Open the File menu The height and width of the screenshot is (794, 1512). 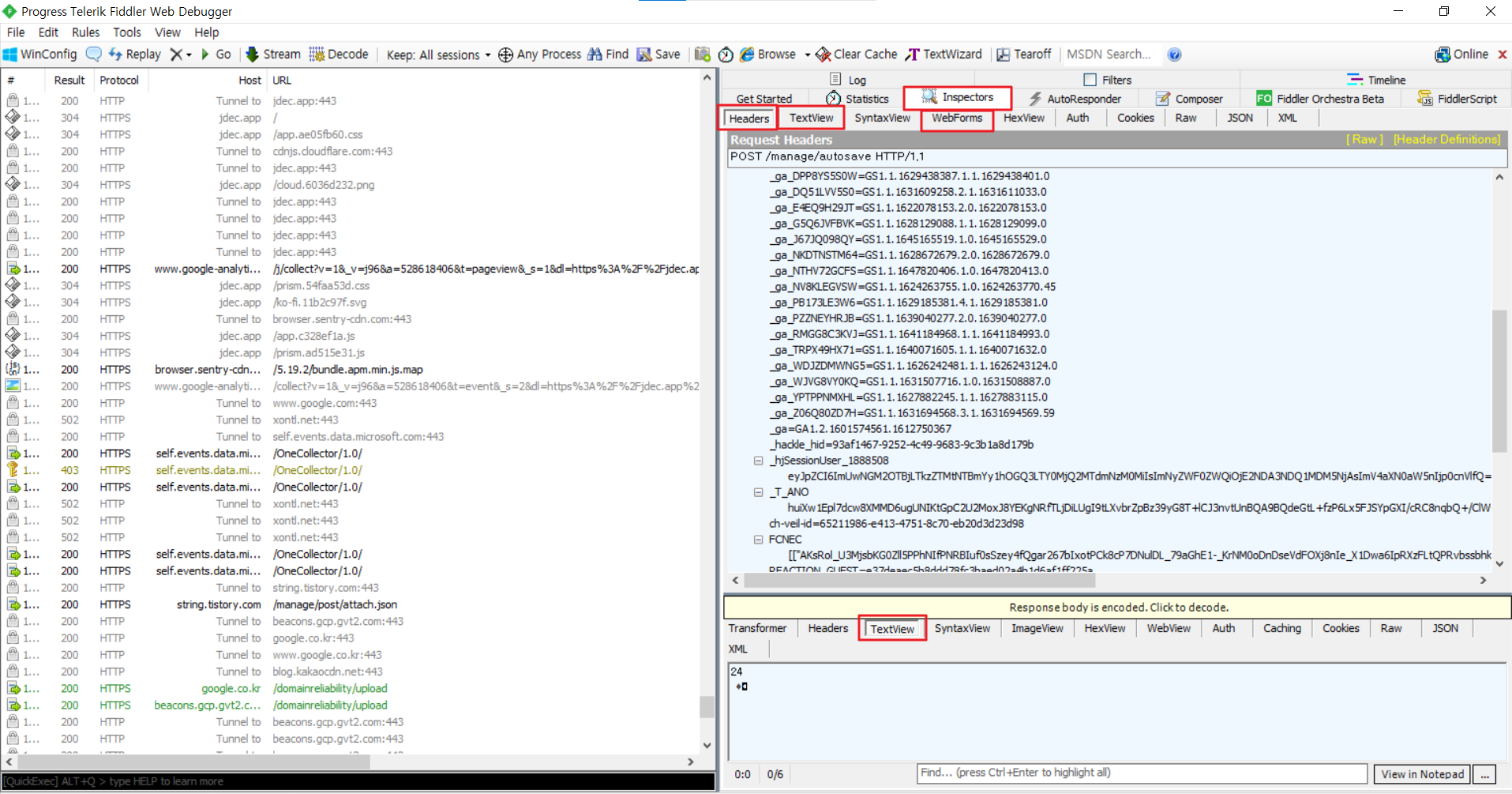click(x=16, y=32)
